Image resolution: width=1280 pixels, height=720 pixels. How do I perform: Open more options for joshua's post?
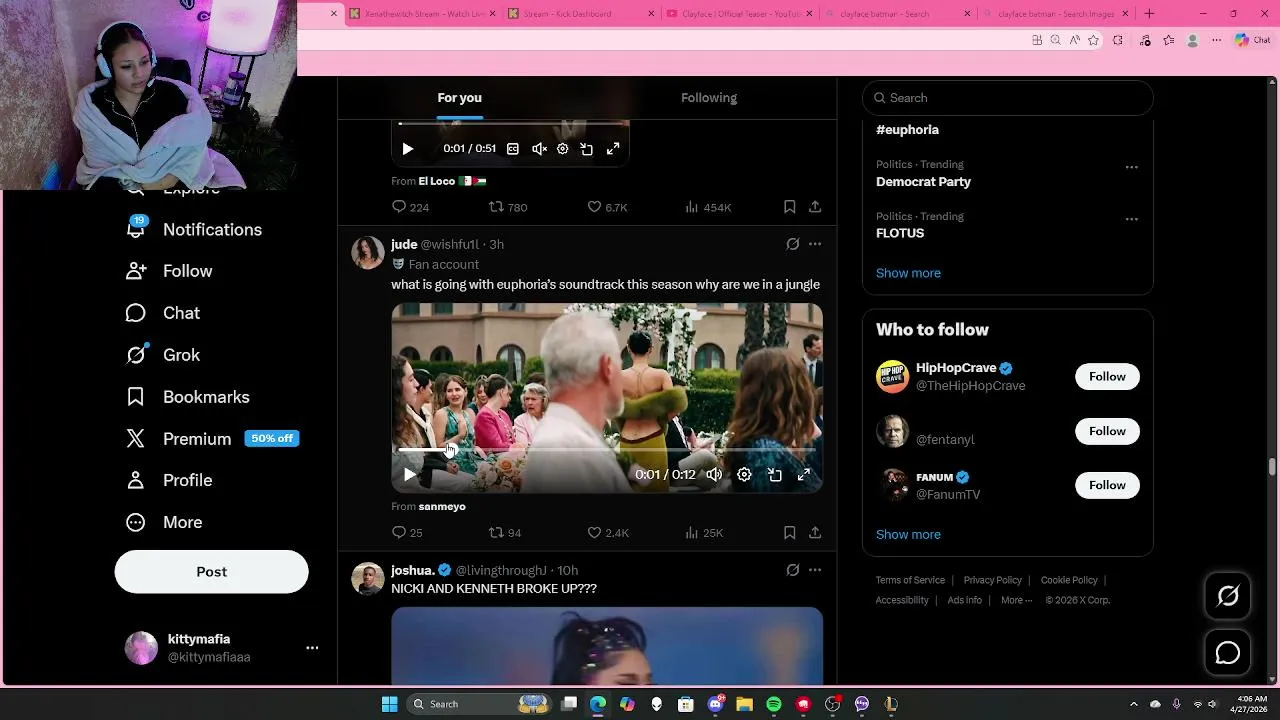click(815, 570)
